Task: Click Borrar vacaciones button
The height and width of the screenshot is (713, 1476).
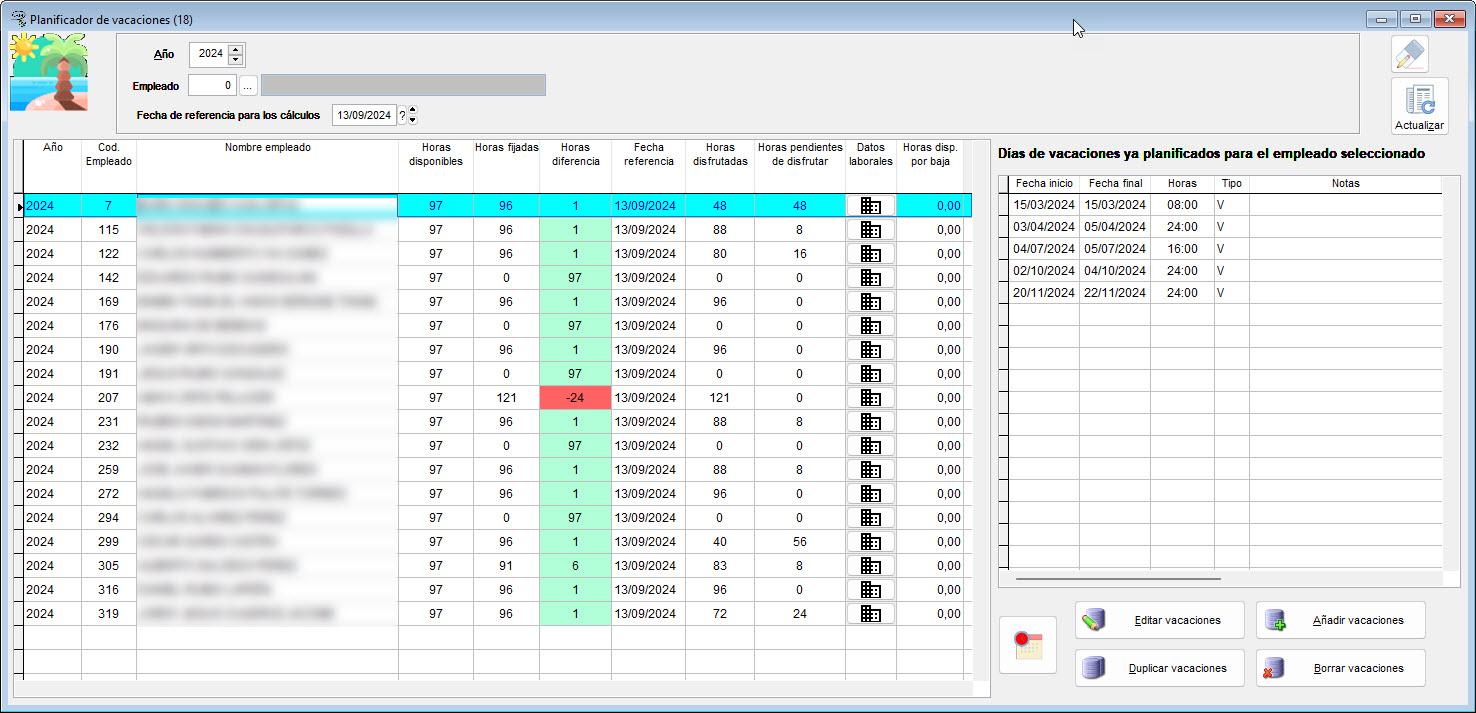Action: pos(1341,668)
